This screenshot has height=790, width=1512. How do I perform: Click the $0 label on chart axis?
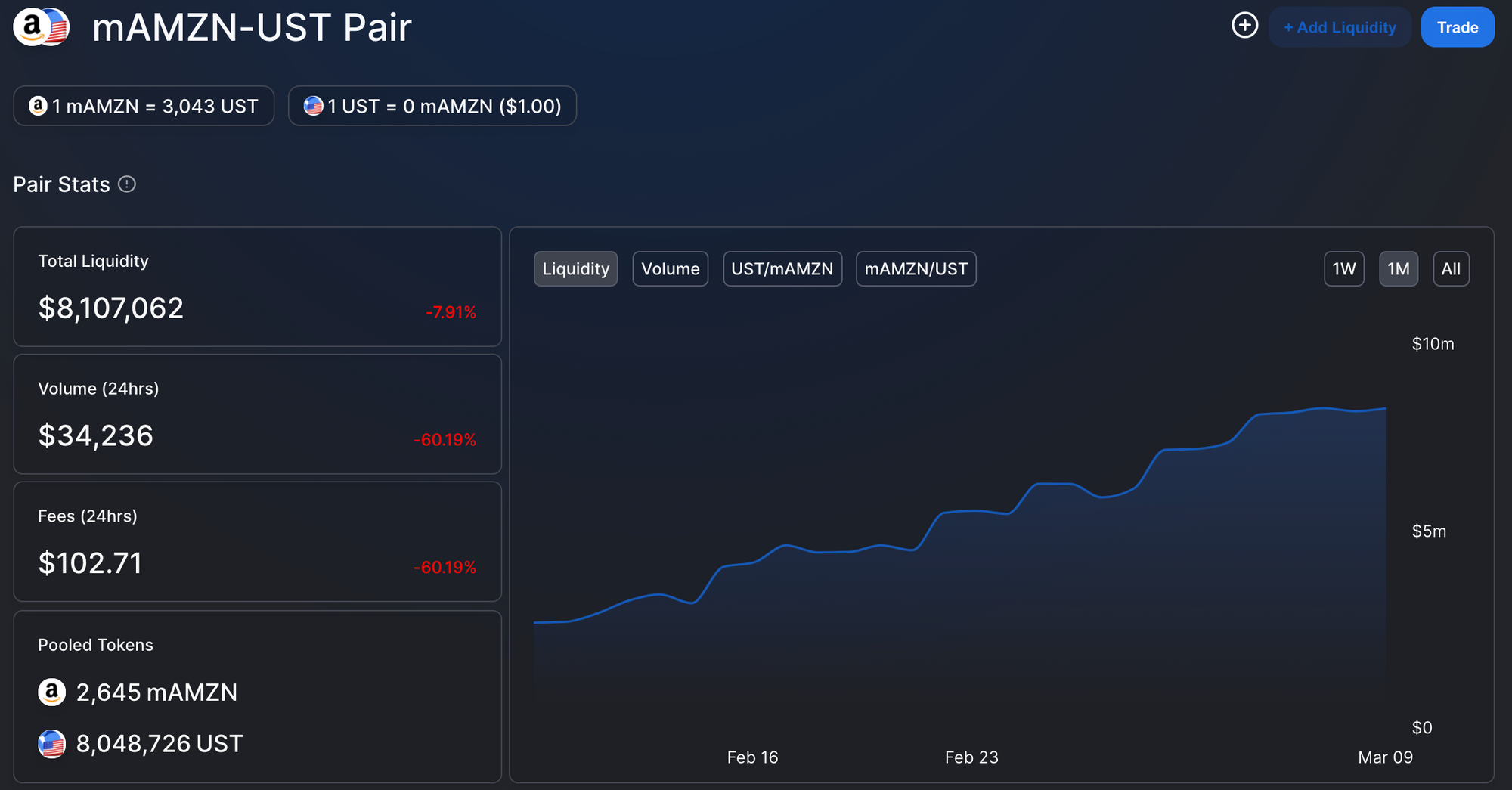(x=1422, y=728)
